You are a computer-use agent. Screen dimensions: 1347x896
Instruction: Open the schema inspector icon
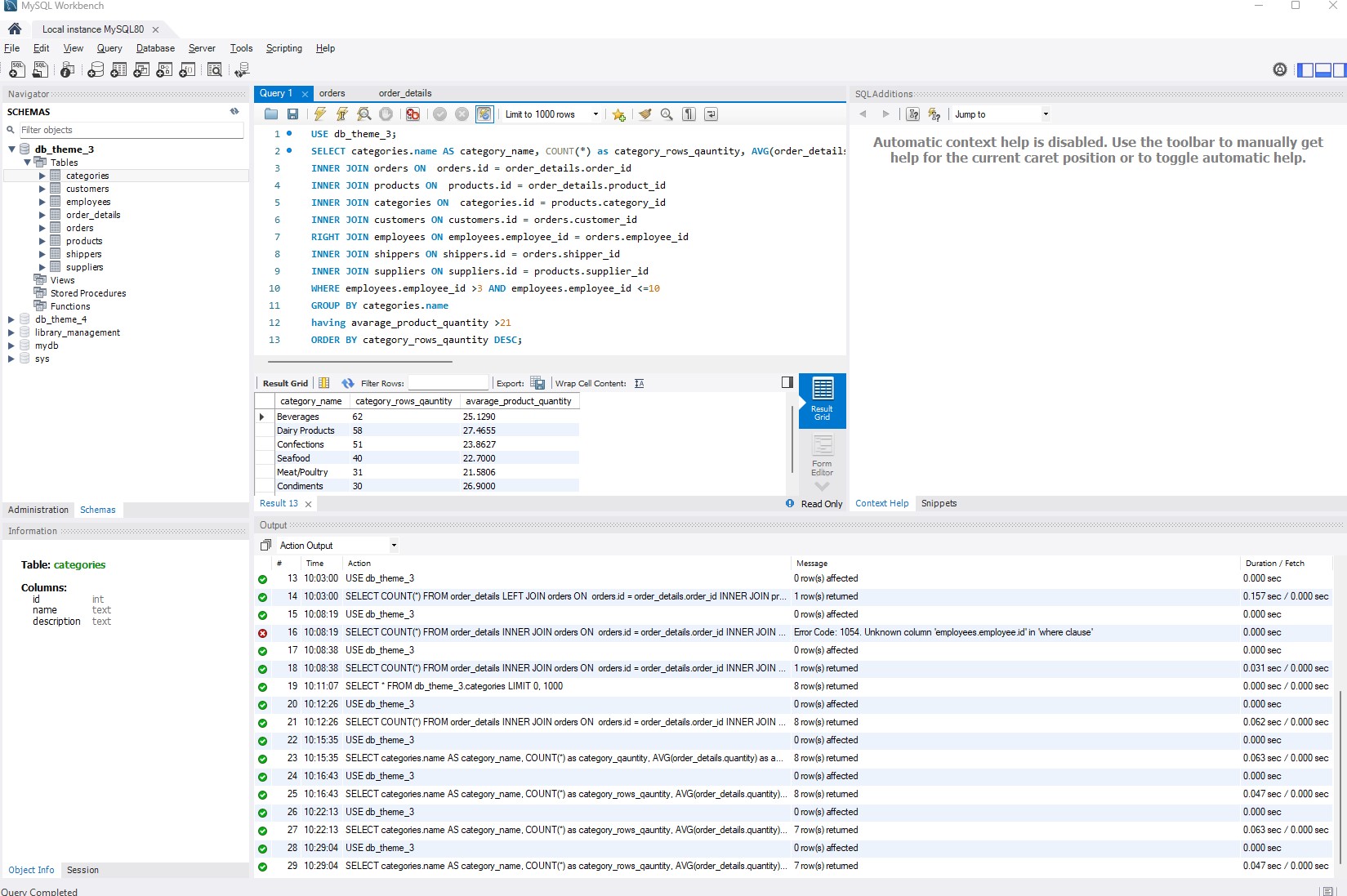click(68, 70)
